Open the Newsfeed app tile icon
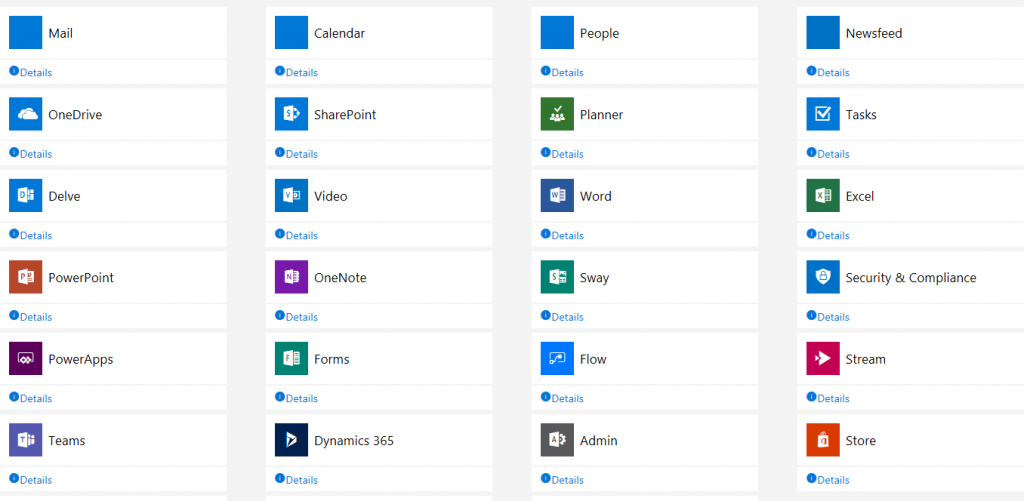Image resolution: width=1024 pixels, height=501 pixels. point(823,33)
